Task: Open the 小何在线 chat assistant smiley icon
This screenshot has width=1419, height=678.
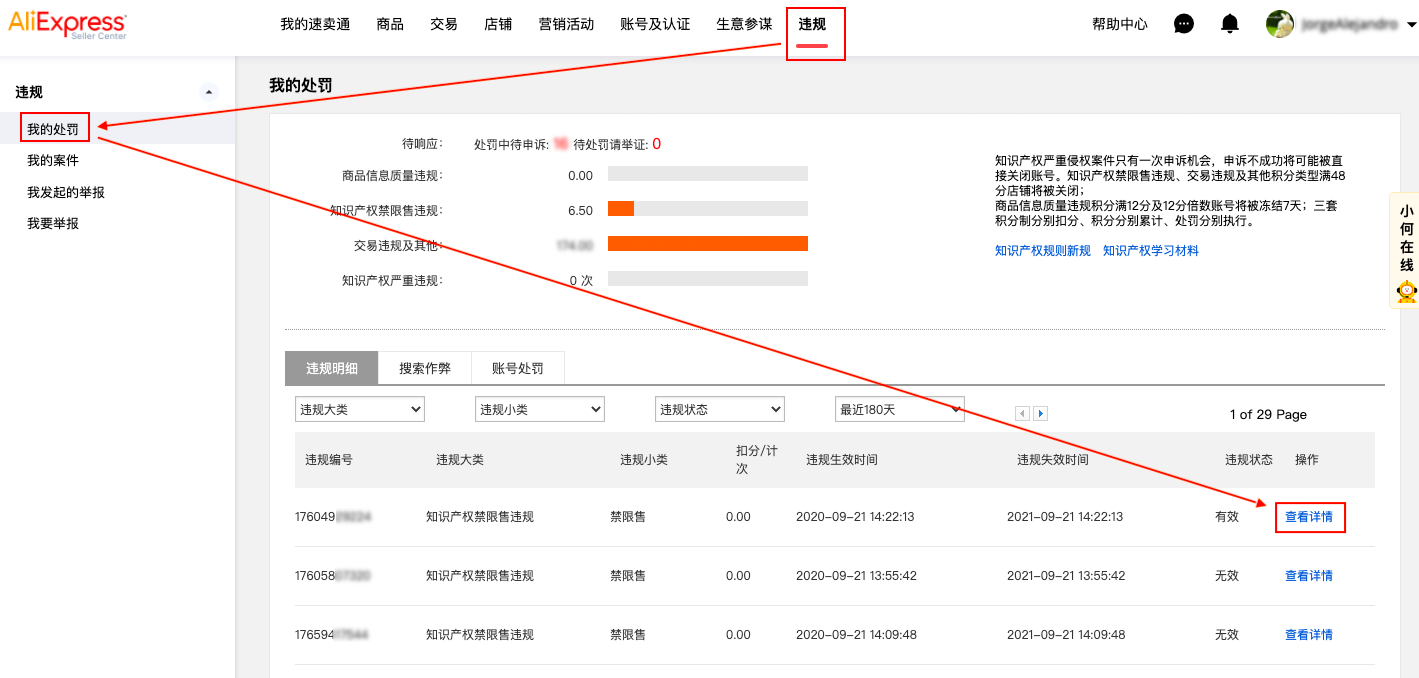Action: (1406, 292)
